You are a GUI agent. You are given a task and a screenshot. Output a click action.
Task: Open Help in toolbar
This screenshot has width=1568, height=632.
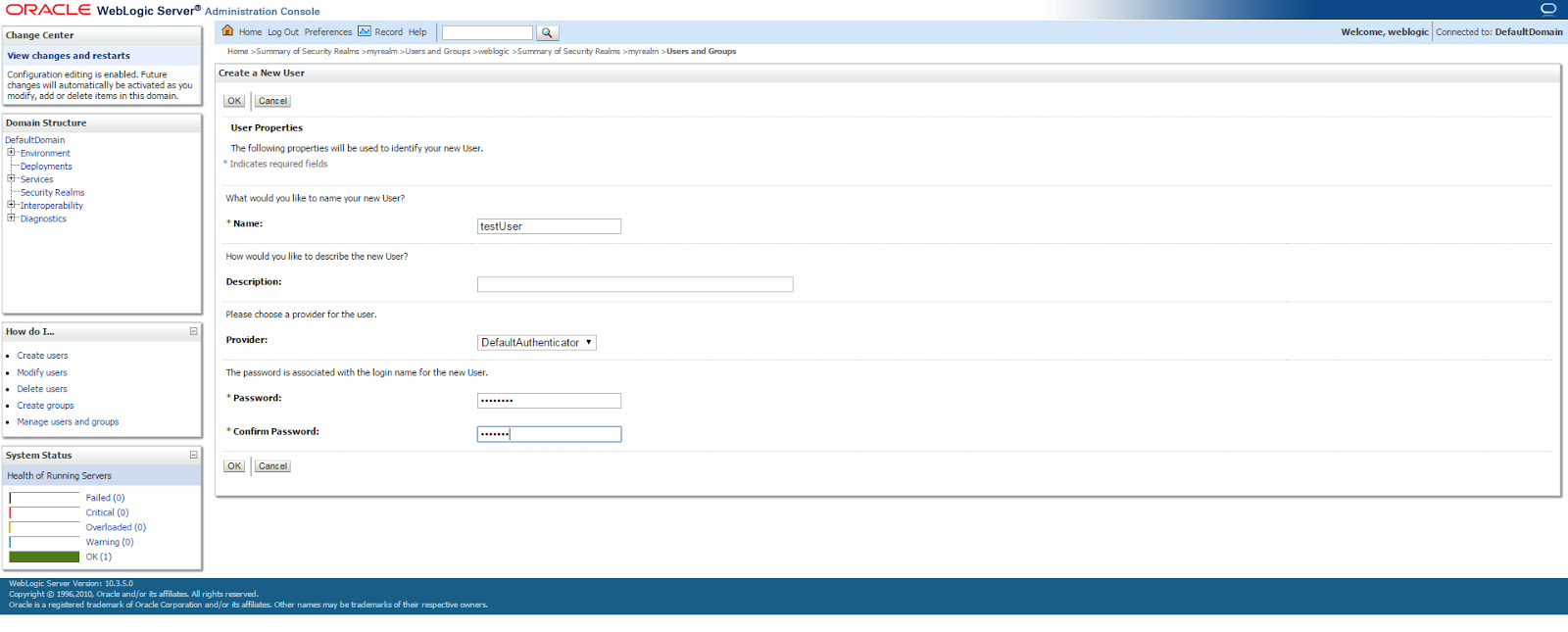click(x=417, y=32)
